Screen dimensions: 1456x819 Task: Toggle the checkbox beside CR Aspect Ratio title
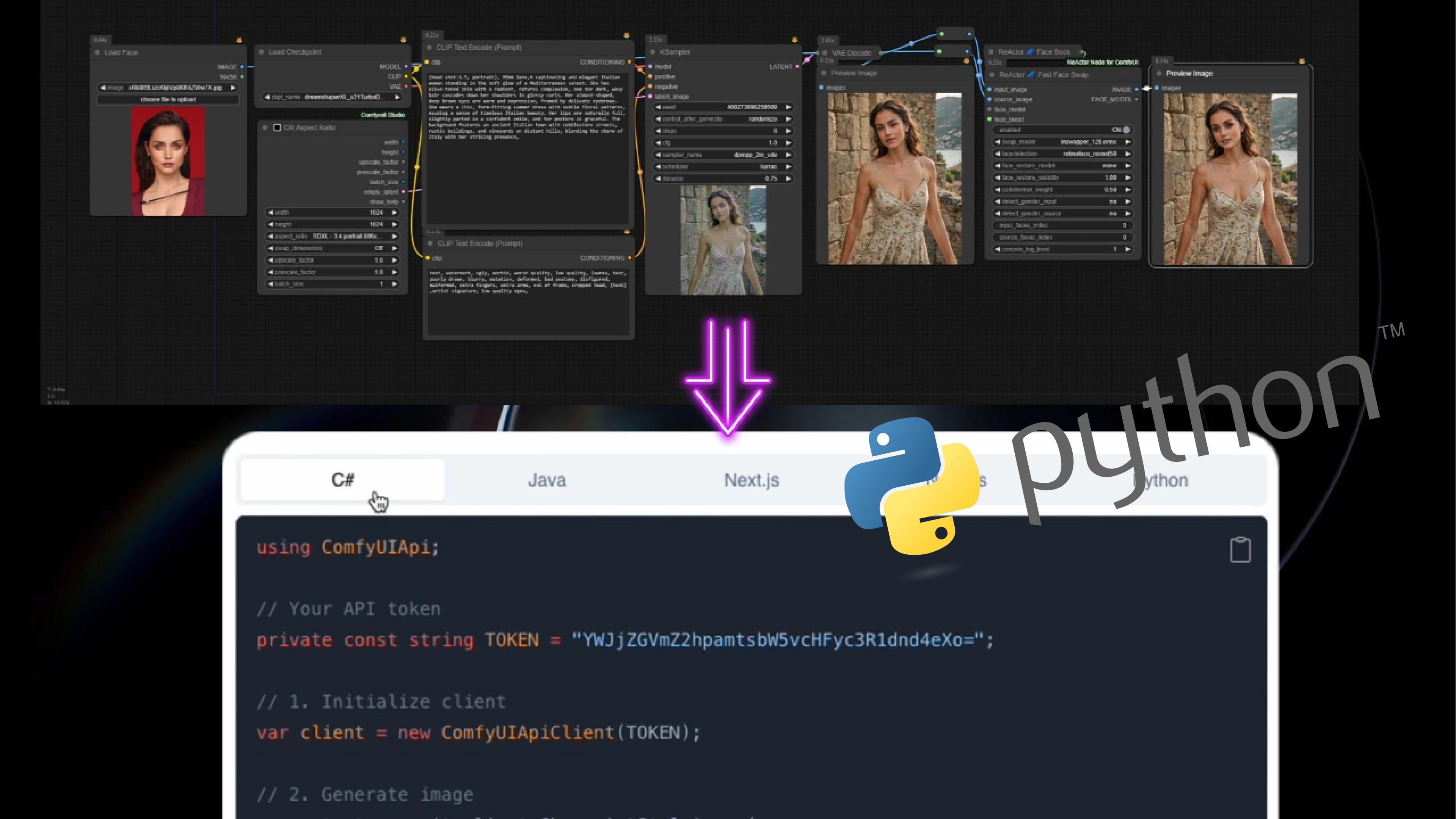click(277, 128)
